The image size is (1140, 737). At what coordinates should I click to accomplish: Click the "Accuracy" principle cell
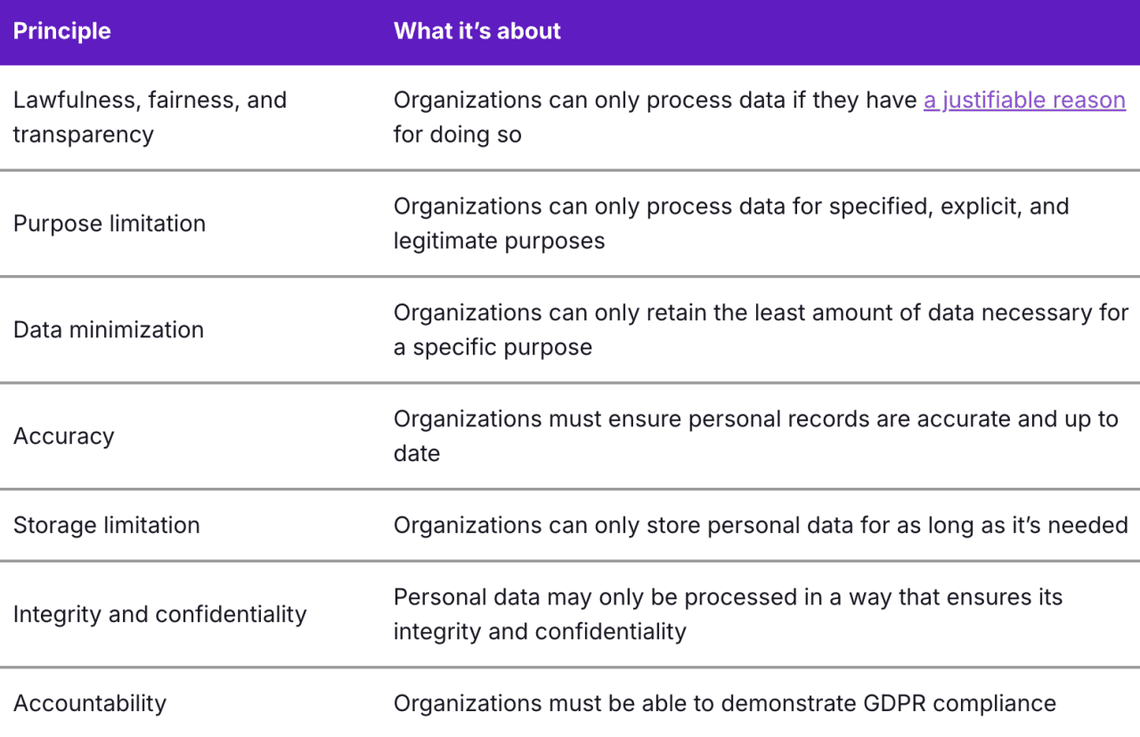tap(64, 436)
